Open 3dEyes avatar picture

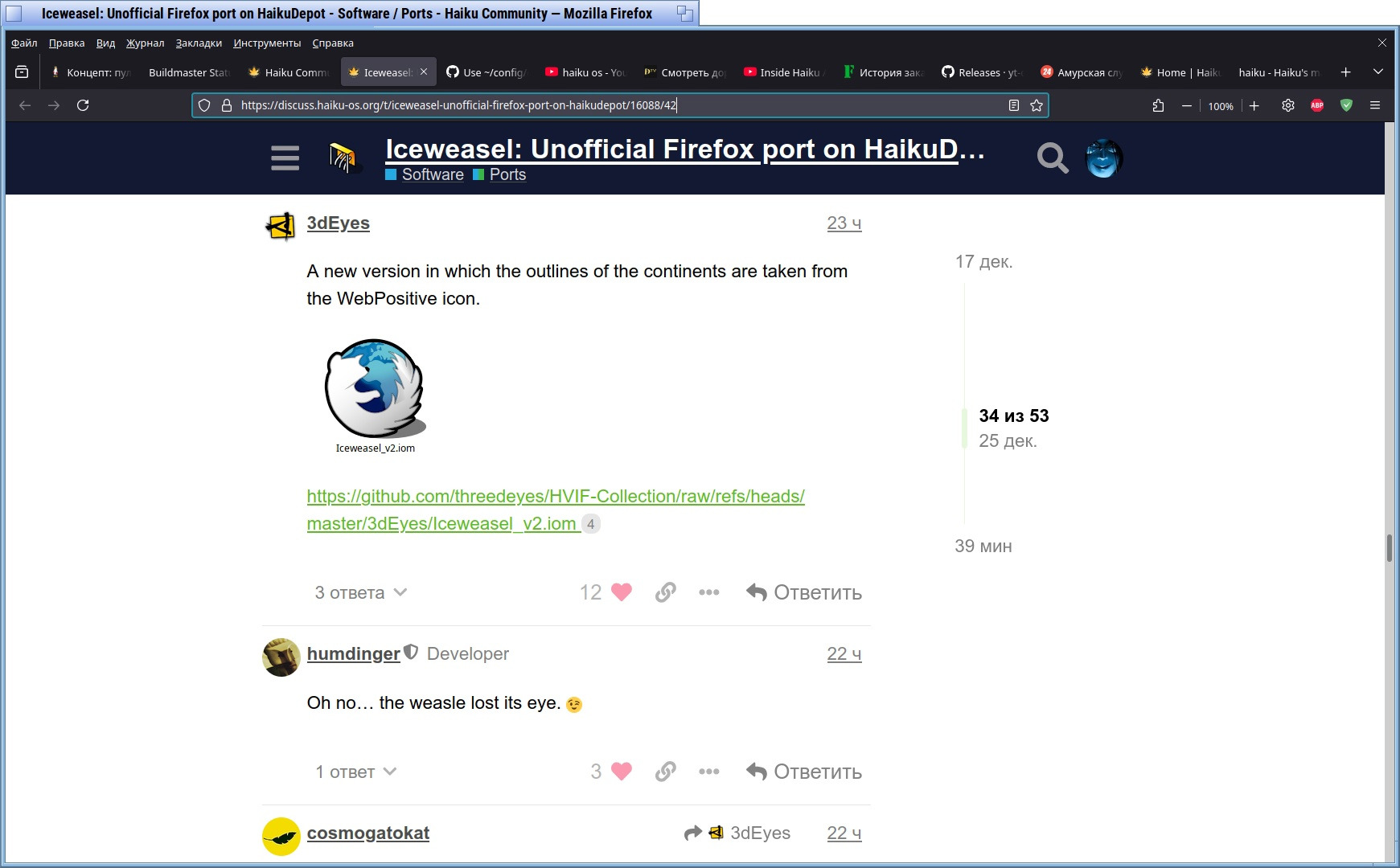coord(281,227)
